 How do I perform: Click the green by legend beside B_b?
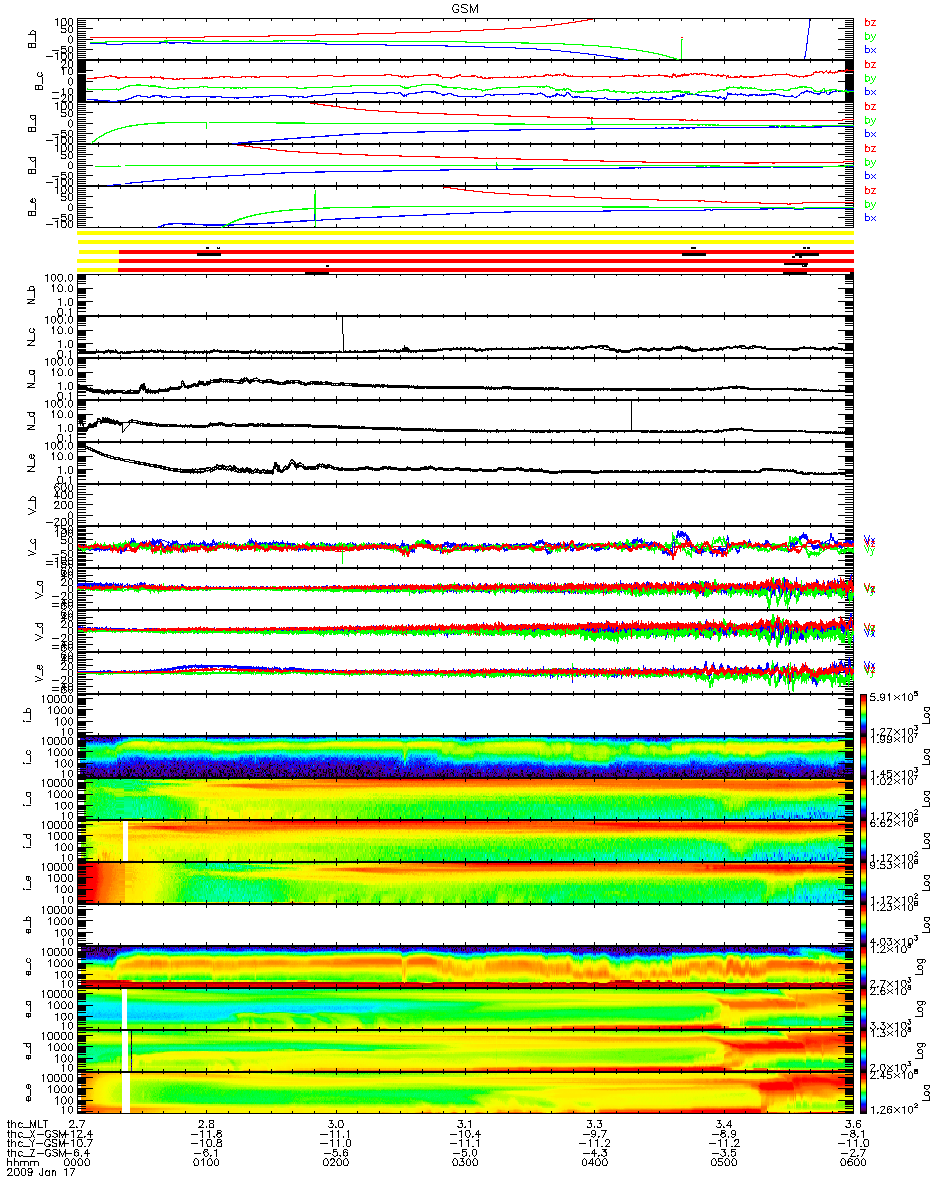click(869, 35)
